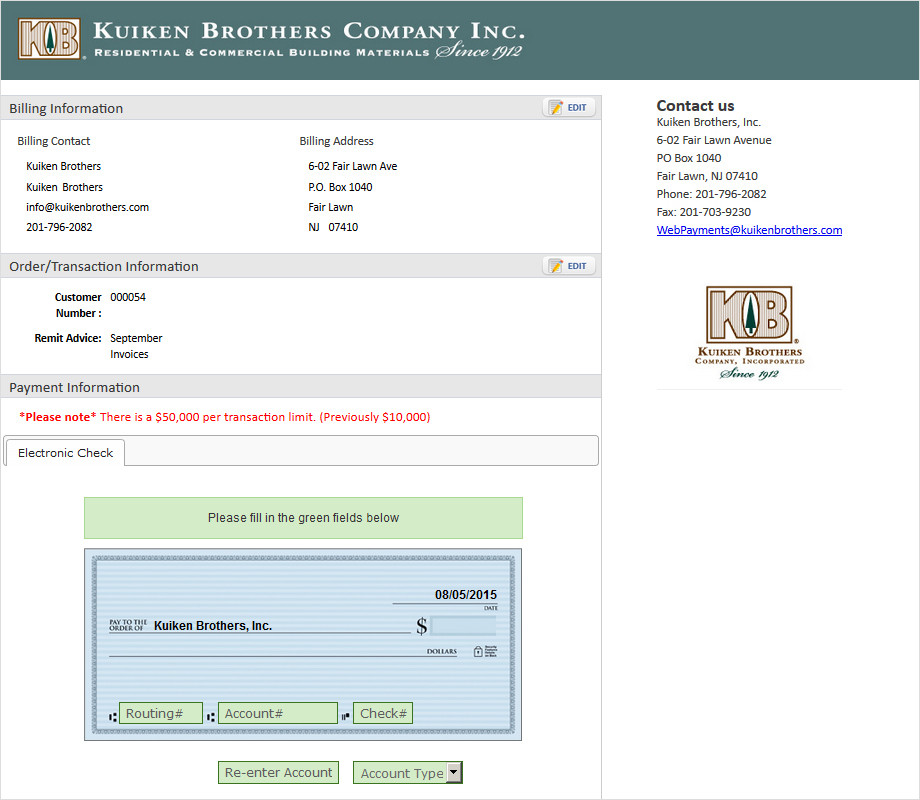The height and width of the screenshot is (800, 920).
Task: Click billing phone 201-796-2082 under Billing Contact
Action: coord(59,227)
